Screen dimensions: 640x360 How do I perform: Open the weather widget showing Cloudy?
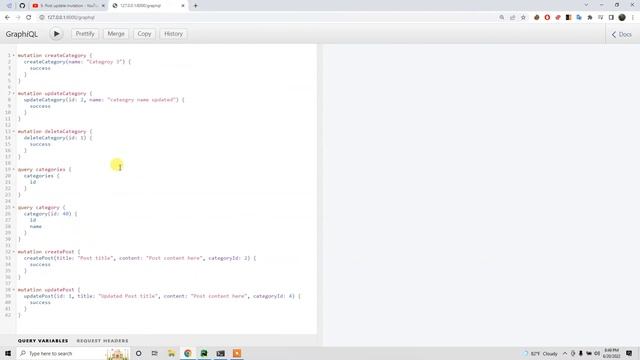540,353
